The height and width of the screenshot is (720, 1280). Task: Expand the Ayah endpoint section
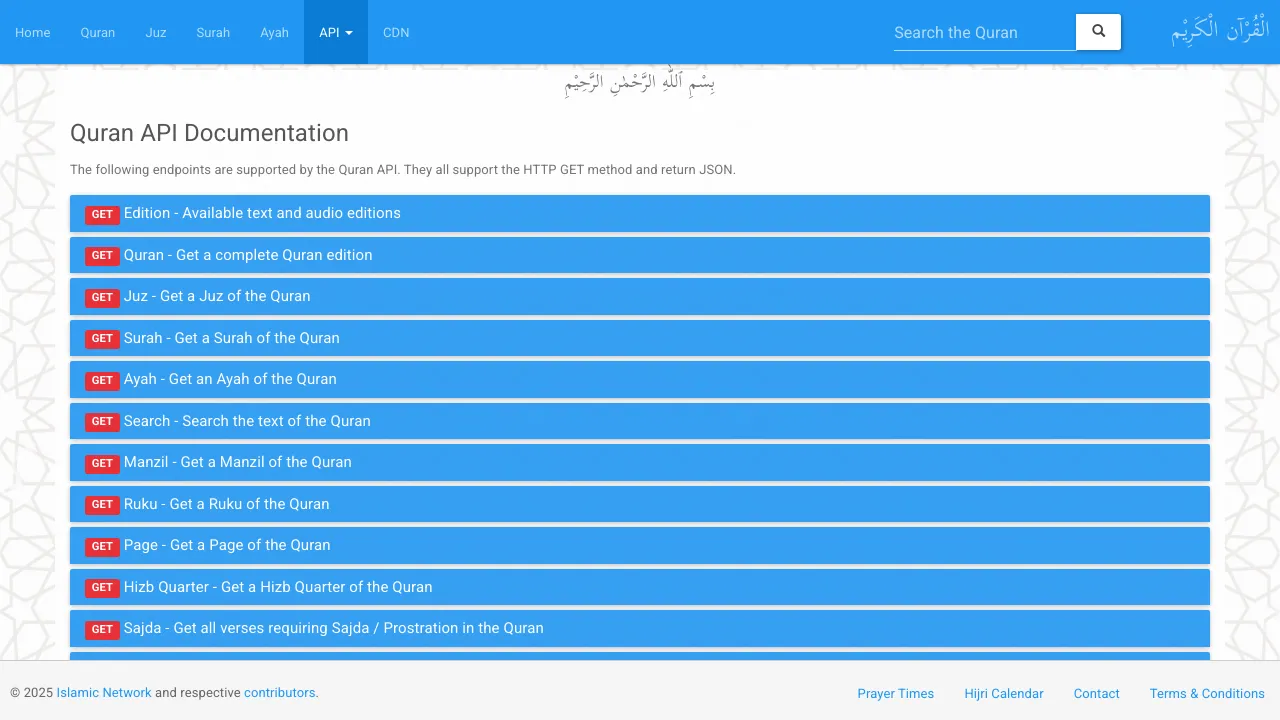tap(640, 379)
